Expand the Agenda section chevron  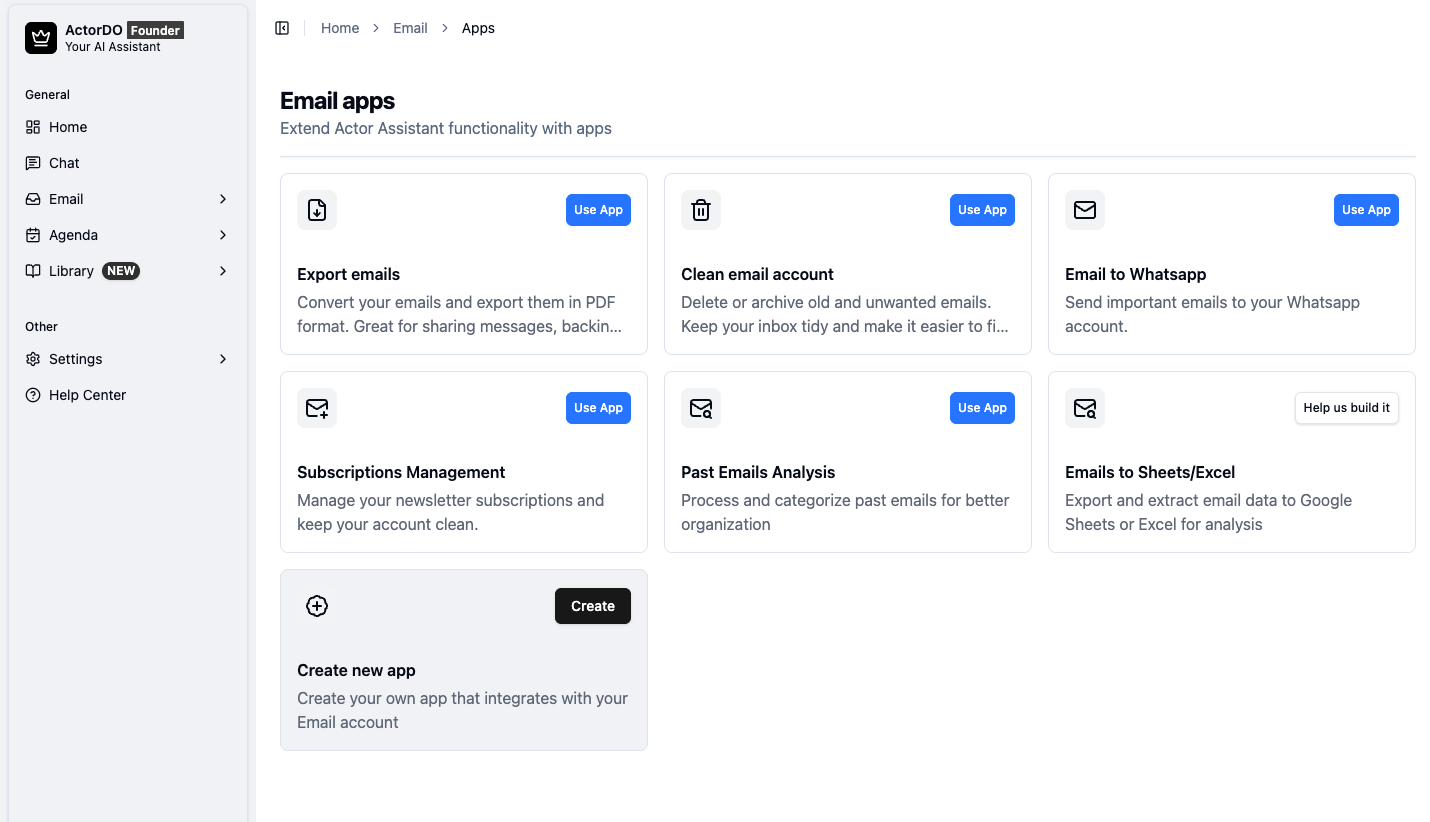(223, 235)
